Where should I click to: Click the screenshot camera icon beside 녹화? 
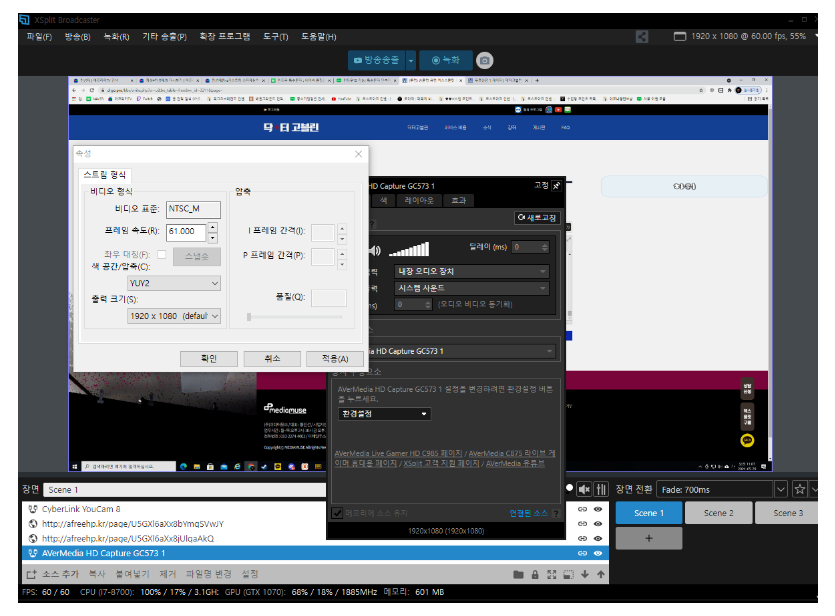[484, 61]
